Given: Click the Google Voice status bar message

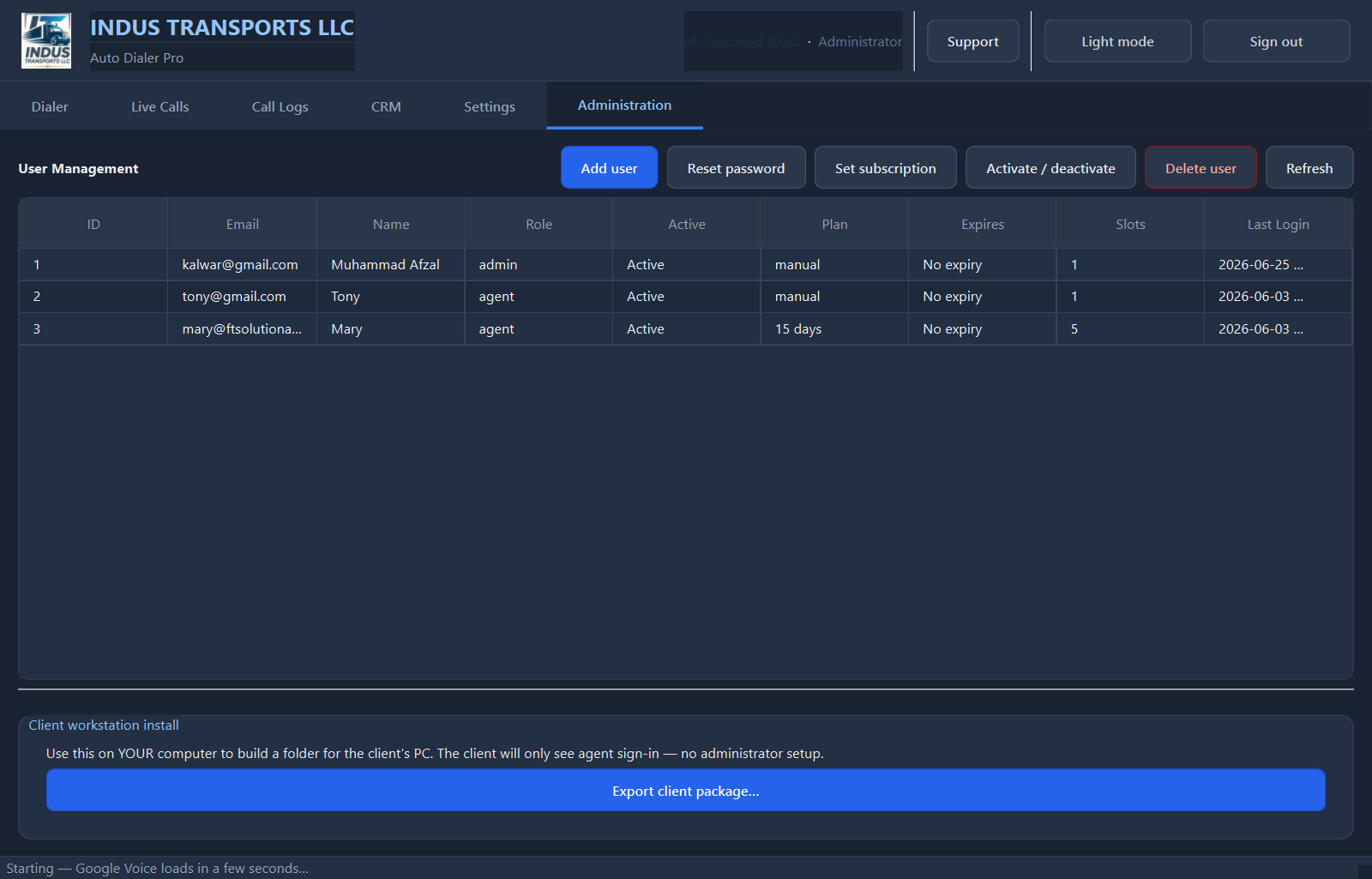Looking at the screenshot, I should coord(157,868).
